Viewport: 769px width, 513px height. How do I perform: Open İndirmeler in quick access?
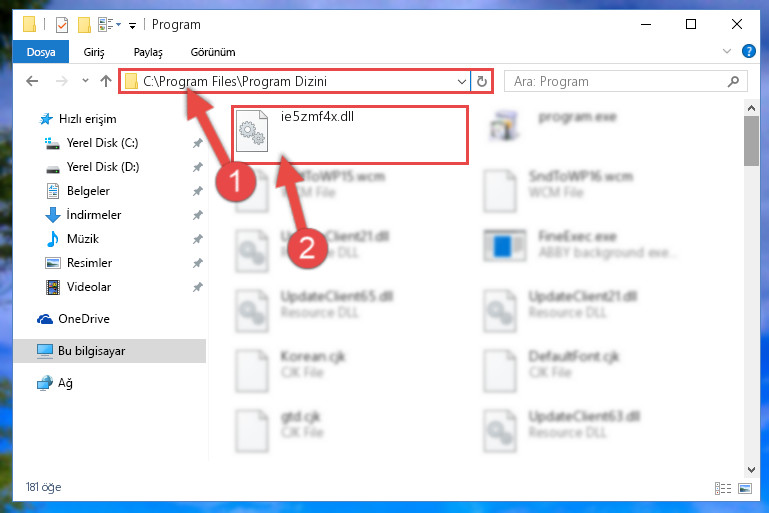[94, 215]
